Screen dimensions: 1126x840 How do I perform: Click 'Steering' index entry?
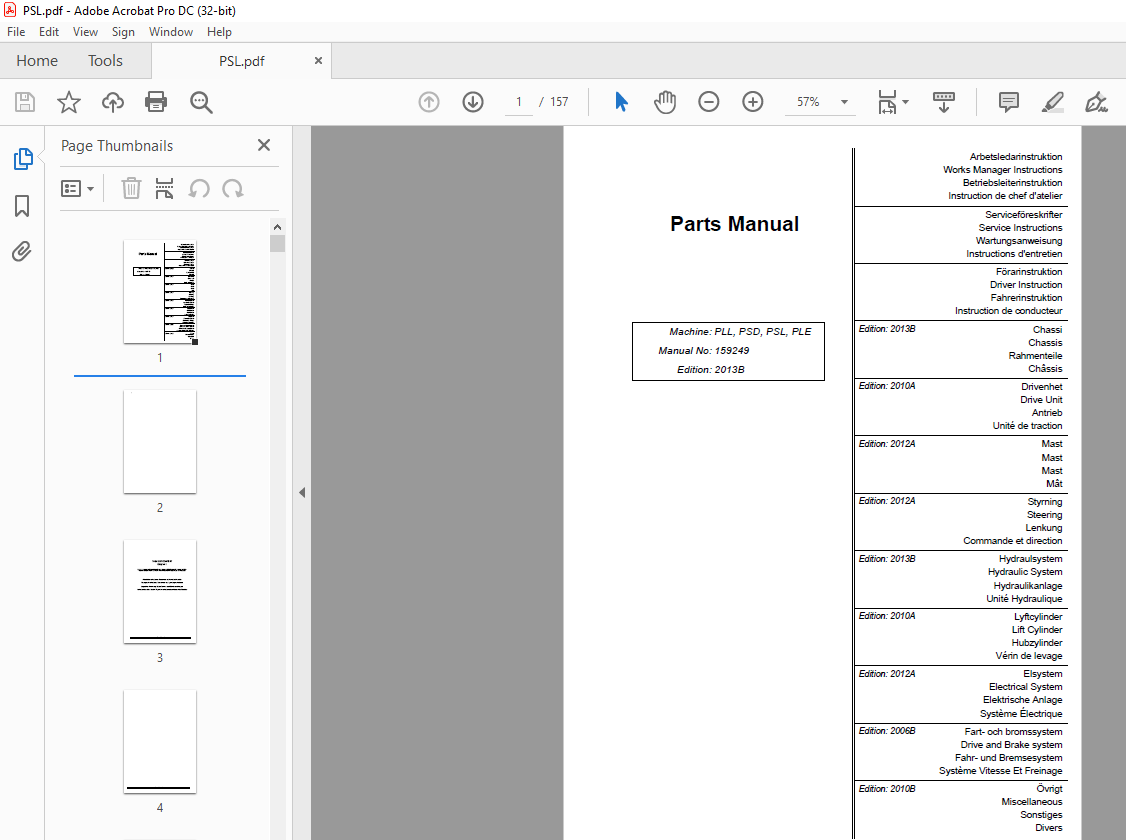pyautogui.click(x=1044, y=515)
